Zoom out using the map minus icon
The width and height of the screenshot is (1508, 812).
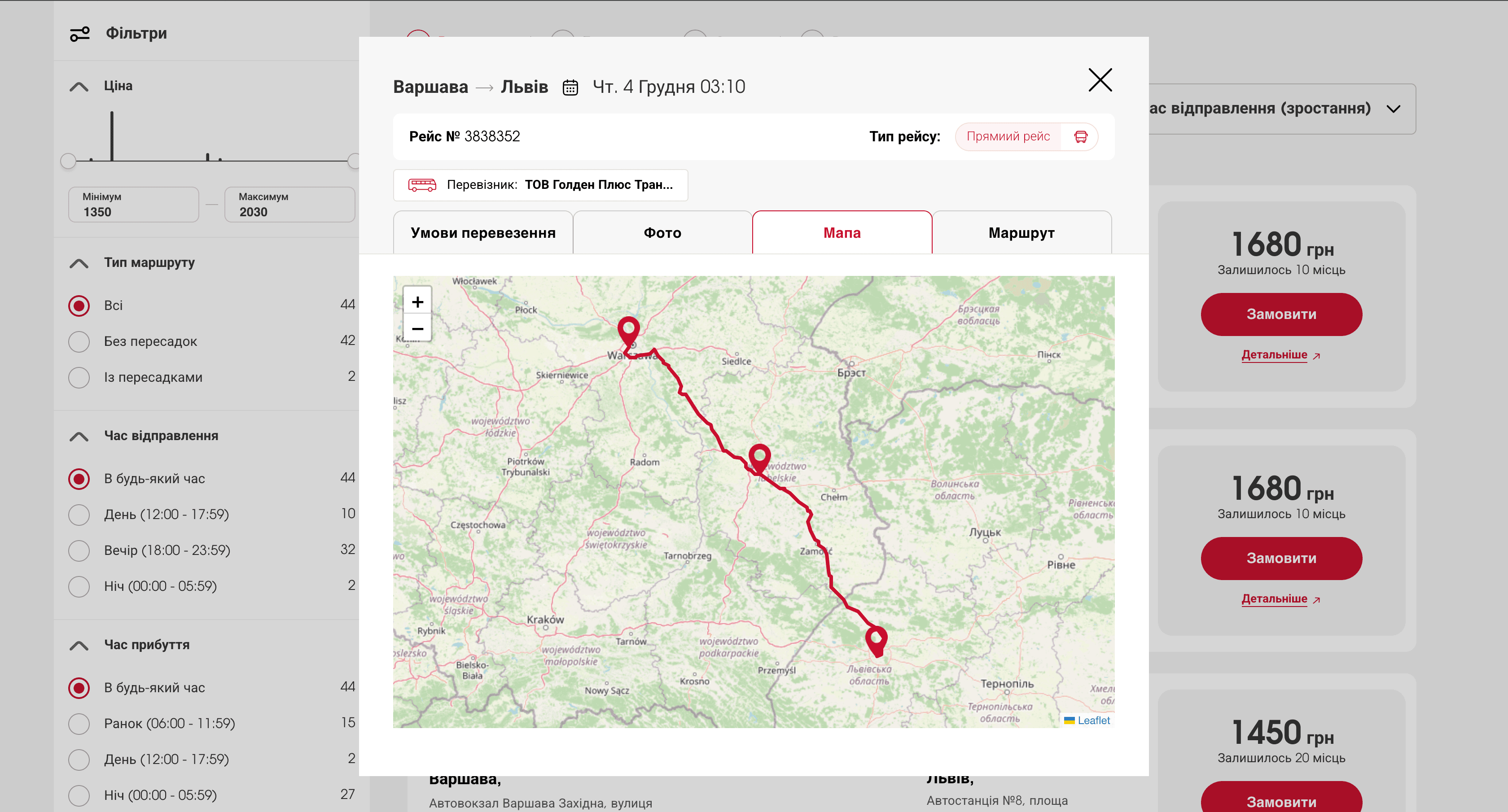[x=417, y=329]
